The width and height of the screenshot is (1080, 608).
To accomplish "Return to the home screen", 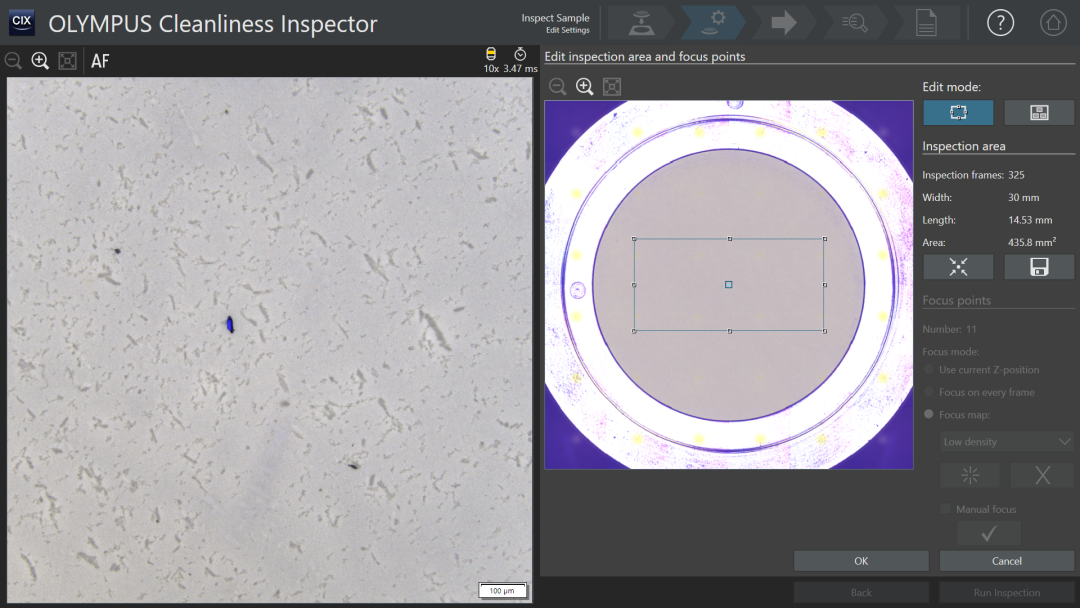I will point(1052,23).
